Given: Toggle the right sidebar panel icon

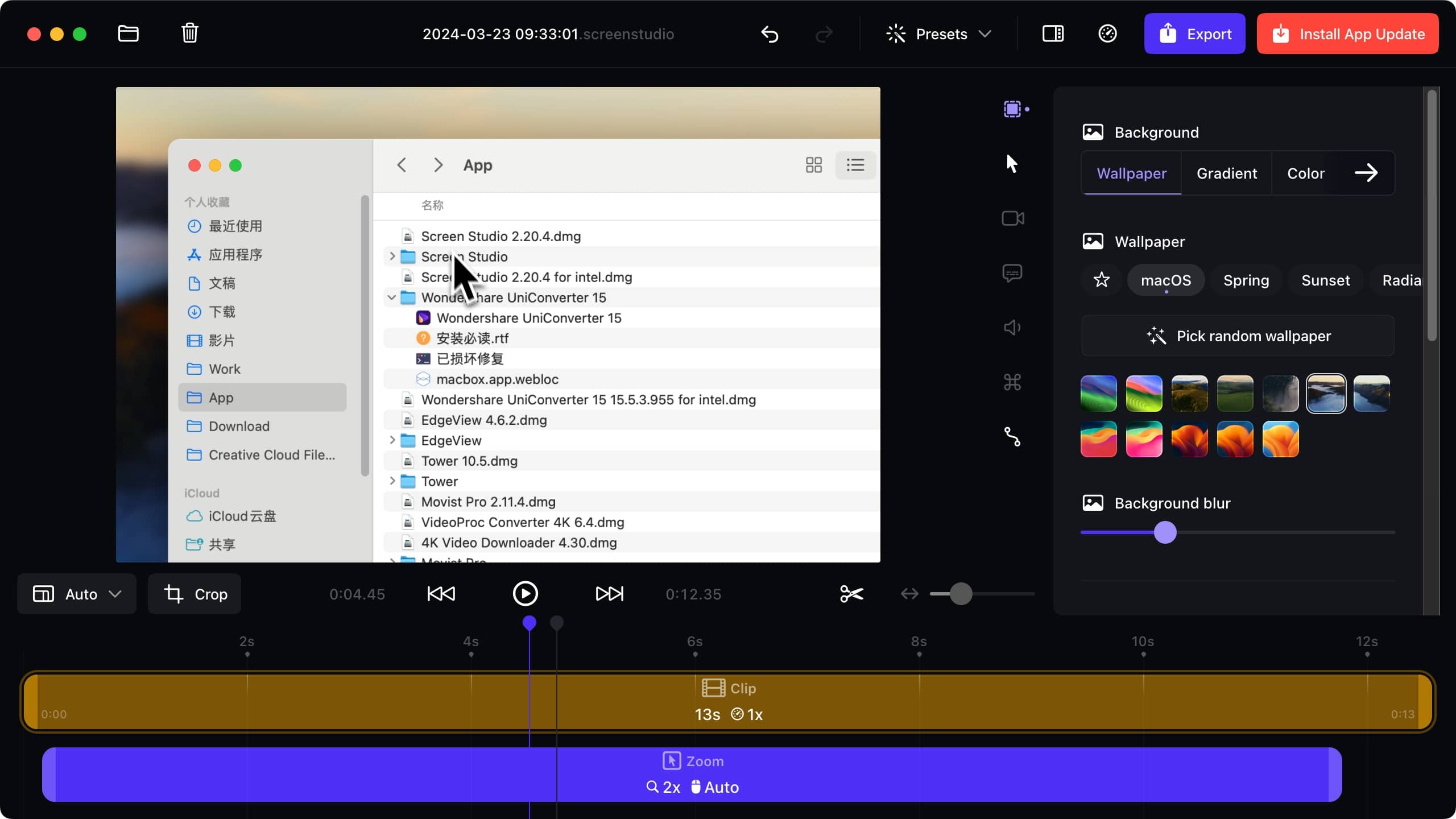Looking at the screenshot, I should tap(1053, 34).
